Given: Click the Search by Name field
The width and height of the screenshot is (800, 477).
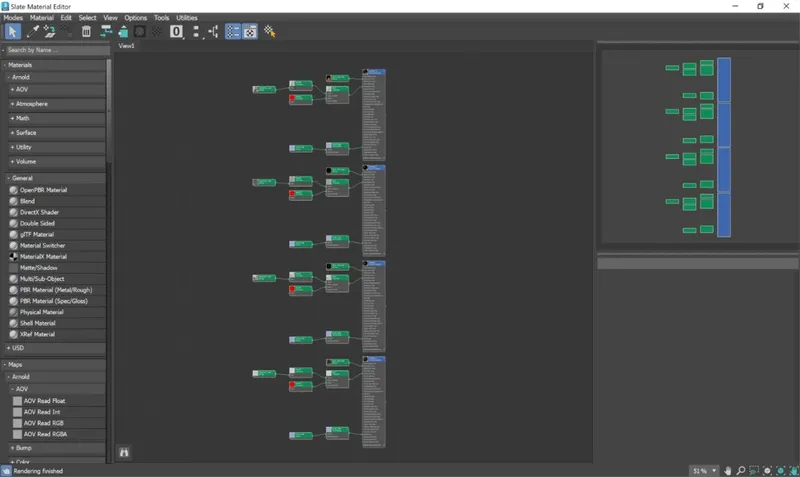Looking at the screenshot, I should tap(58, 50).
